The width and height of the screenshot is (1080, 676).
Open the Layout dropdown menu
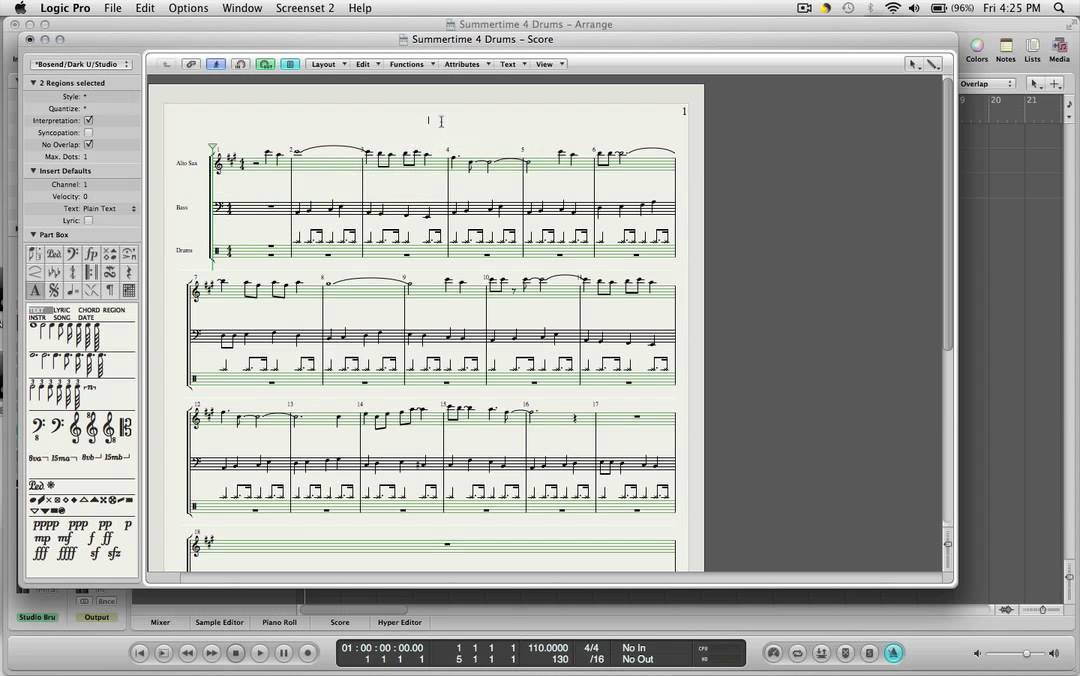[328, 64]
